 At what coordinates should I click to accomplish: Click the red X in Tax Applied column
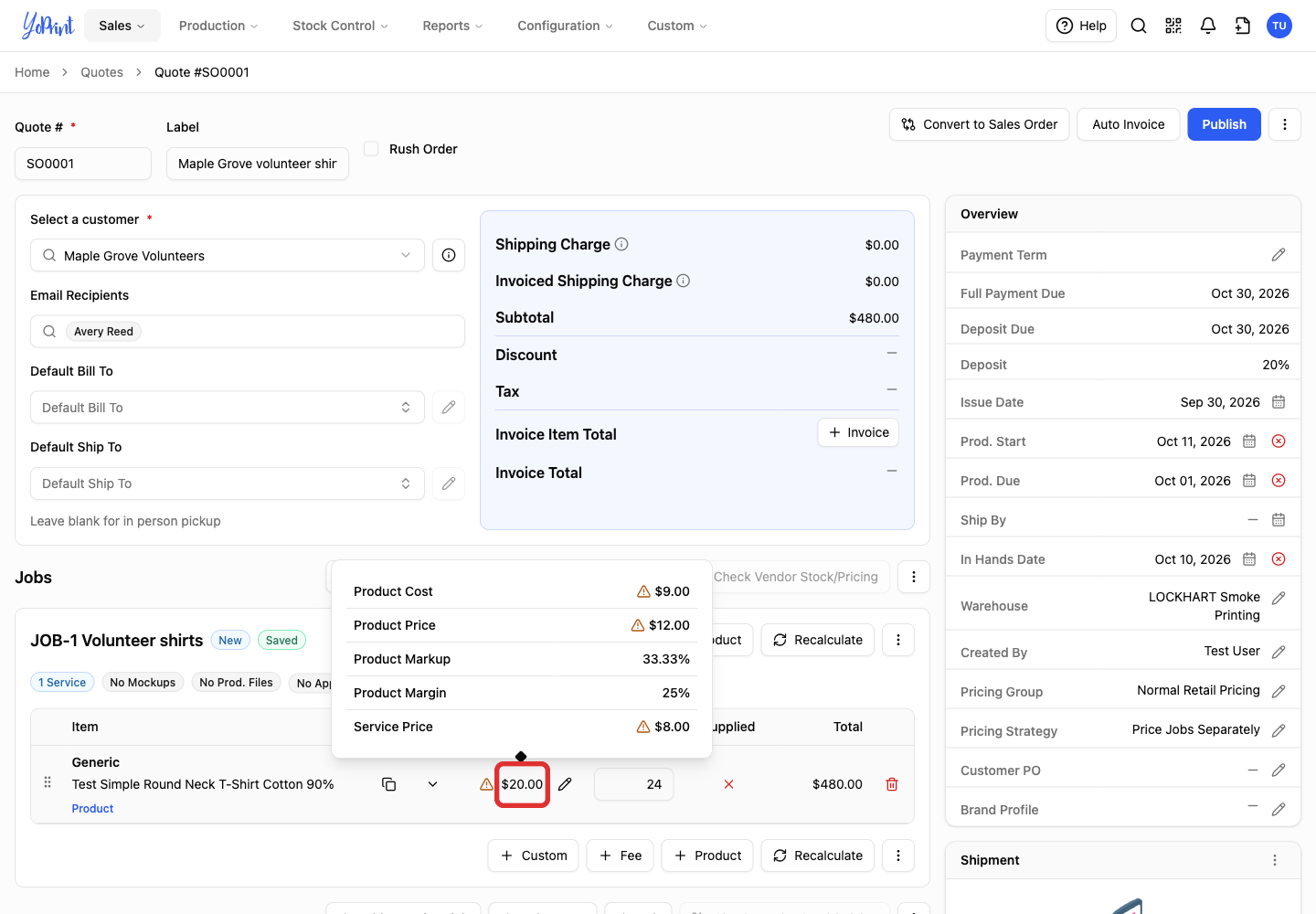pyautogui.click(x=728, y=784)
